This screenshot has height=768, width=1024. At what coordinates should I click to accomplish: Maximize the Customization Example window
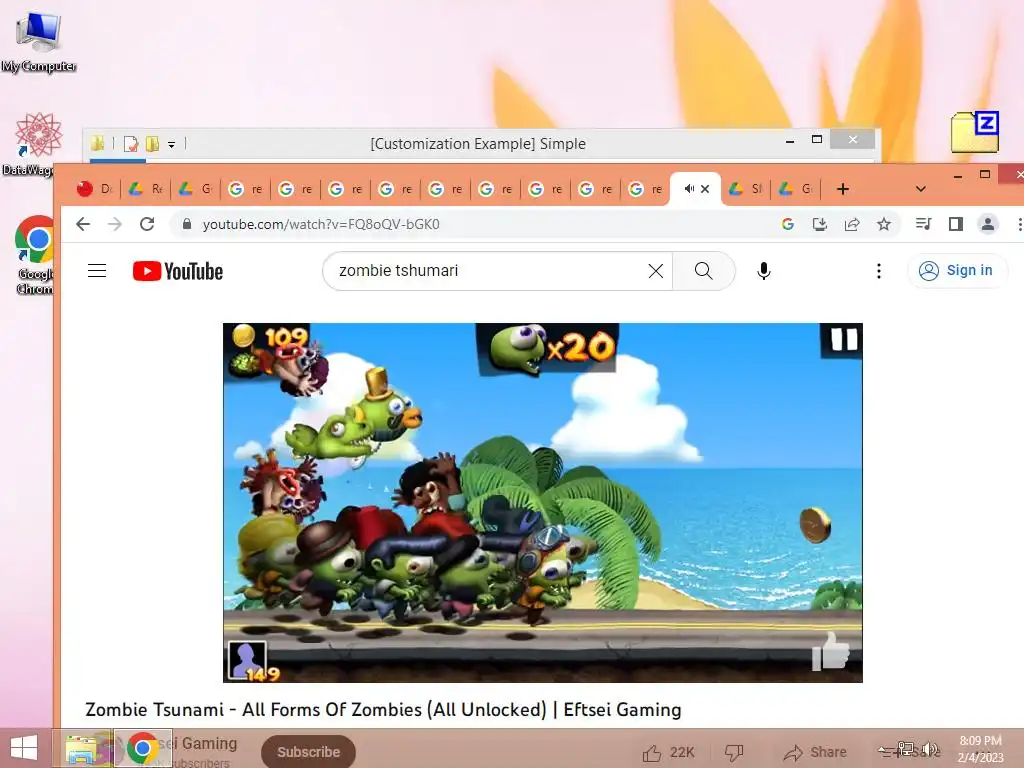coord(817,139)
